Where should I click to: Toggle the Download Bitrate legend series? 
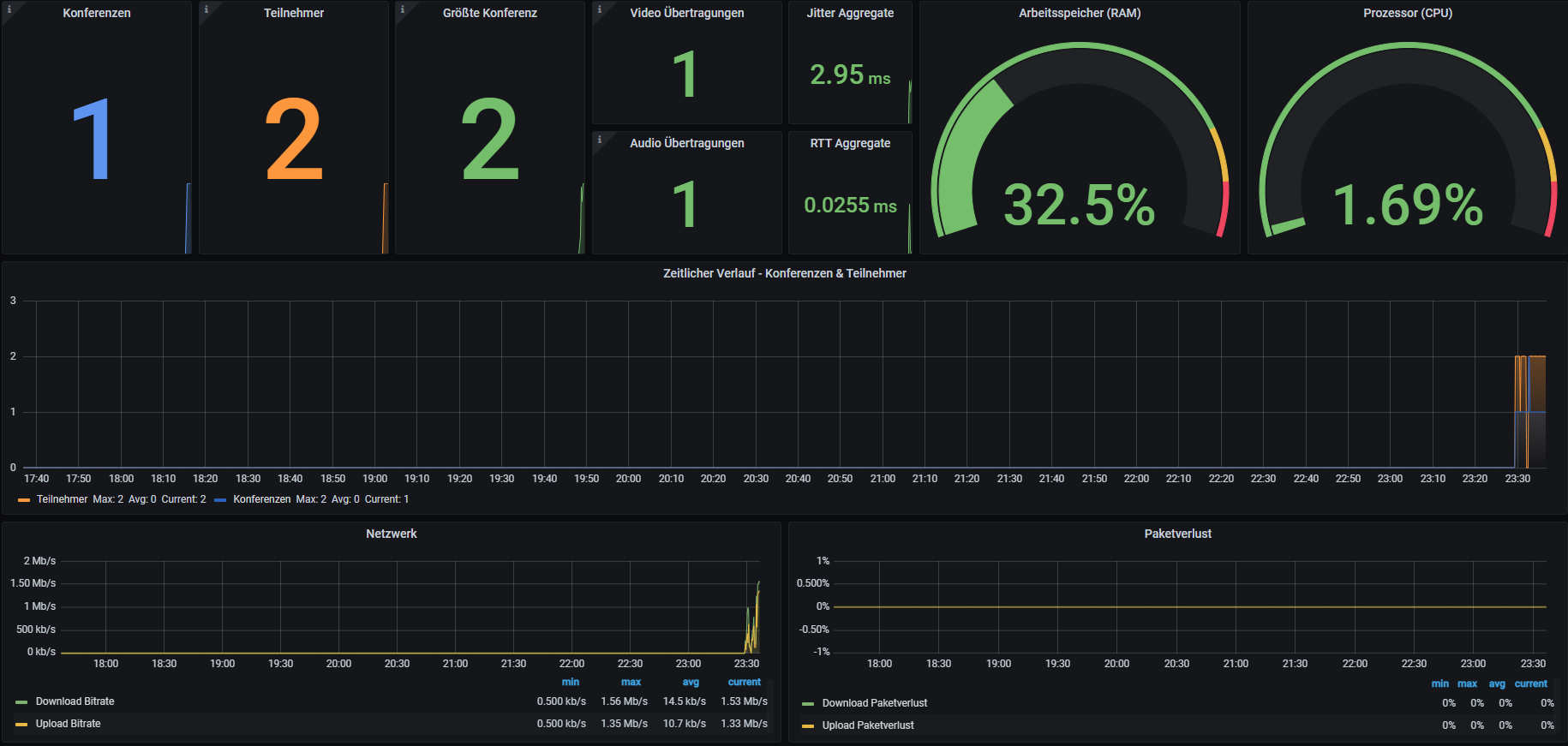[75, 701]
